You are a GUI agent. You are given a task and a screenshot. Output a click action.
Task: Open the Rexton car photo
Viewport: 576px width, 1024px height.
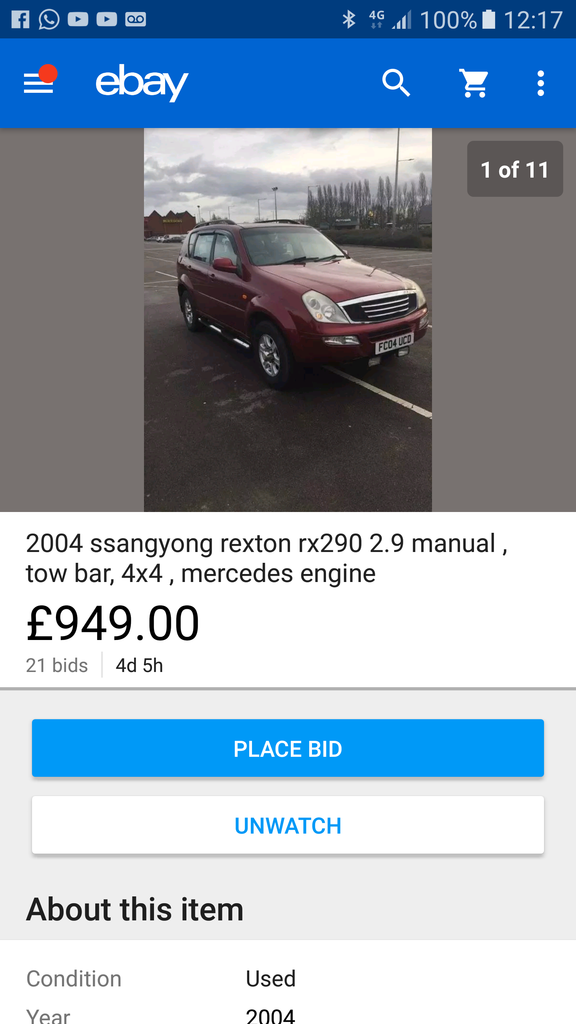pyautogui.click(x=288, y=320)
